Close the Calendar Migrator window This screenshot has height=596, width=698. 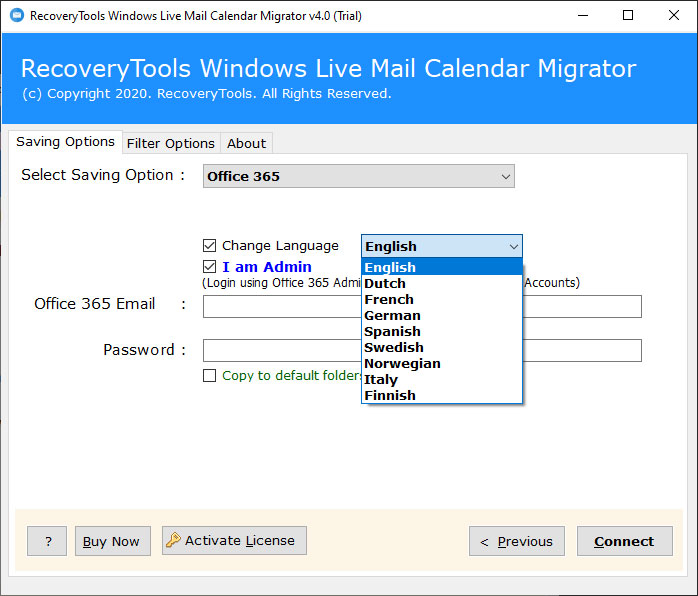674,16
